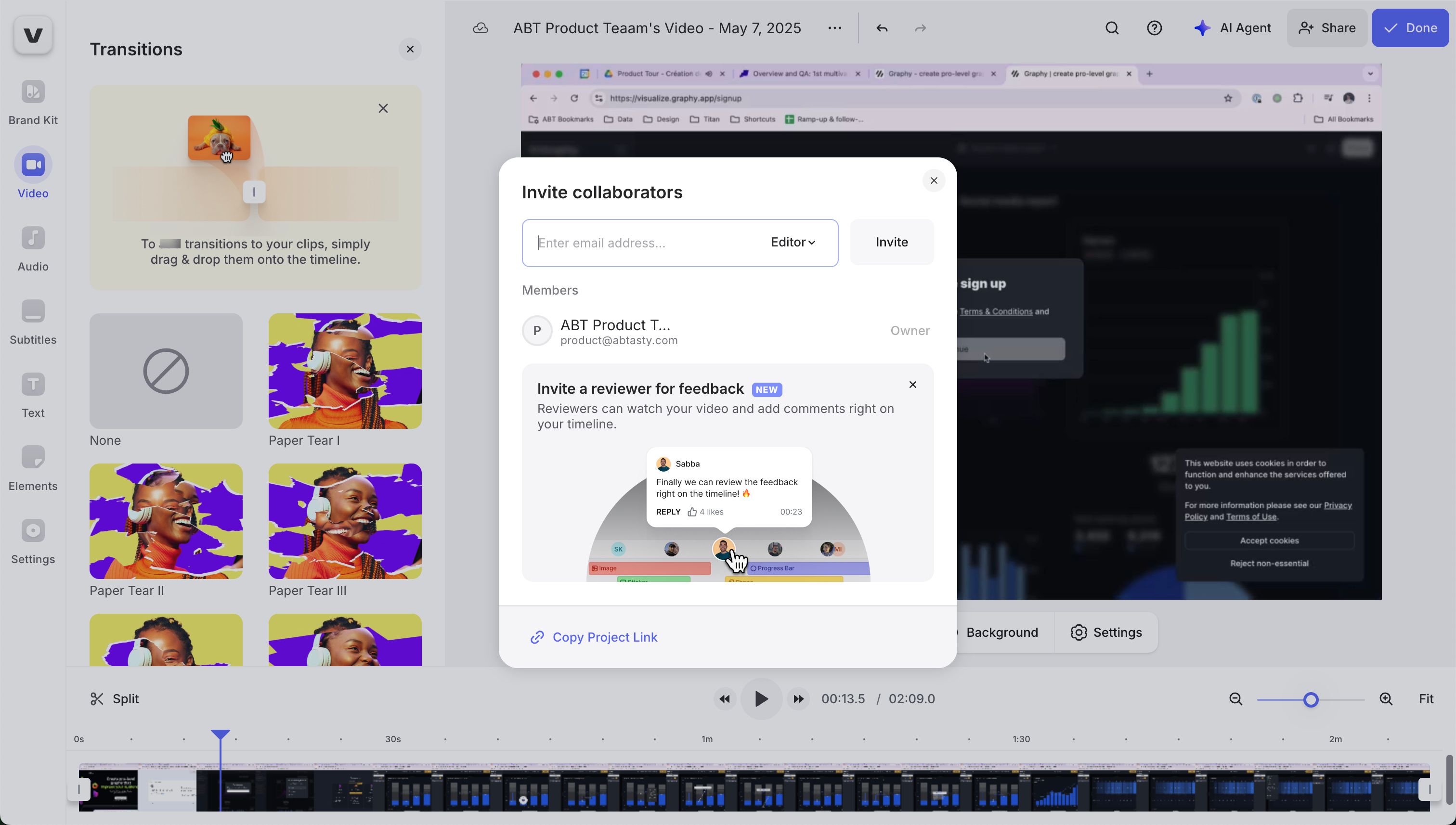Screen dimensions: 1456x825
Task: Click the Split tool
Action: [115, 698]
